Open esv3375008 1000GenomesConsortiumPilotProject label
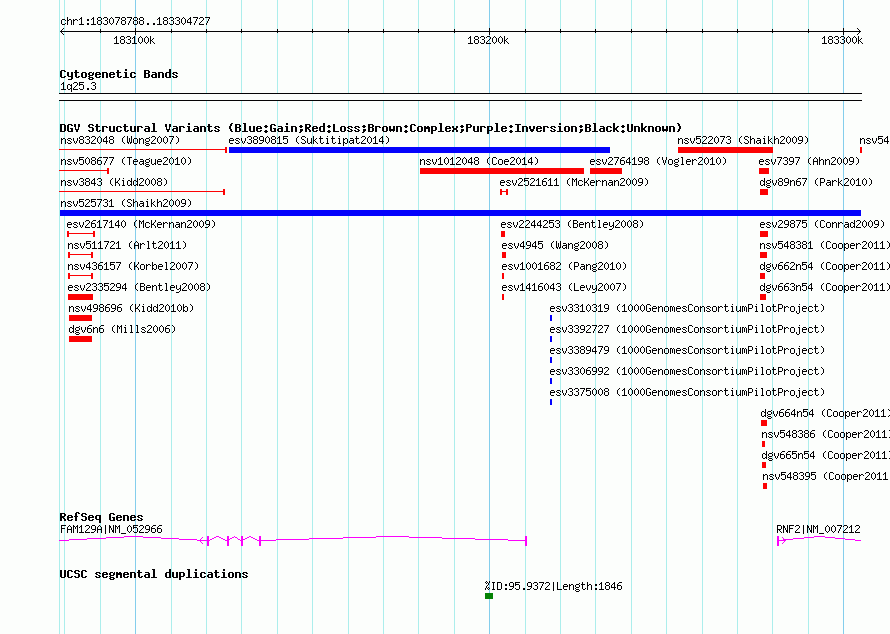The width and height of the screenshot is (890, 634). coord(687,392)
